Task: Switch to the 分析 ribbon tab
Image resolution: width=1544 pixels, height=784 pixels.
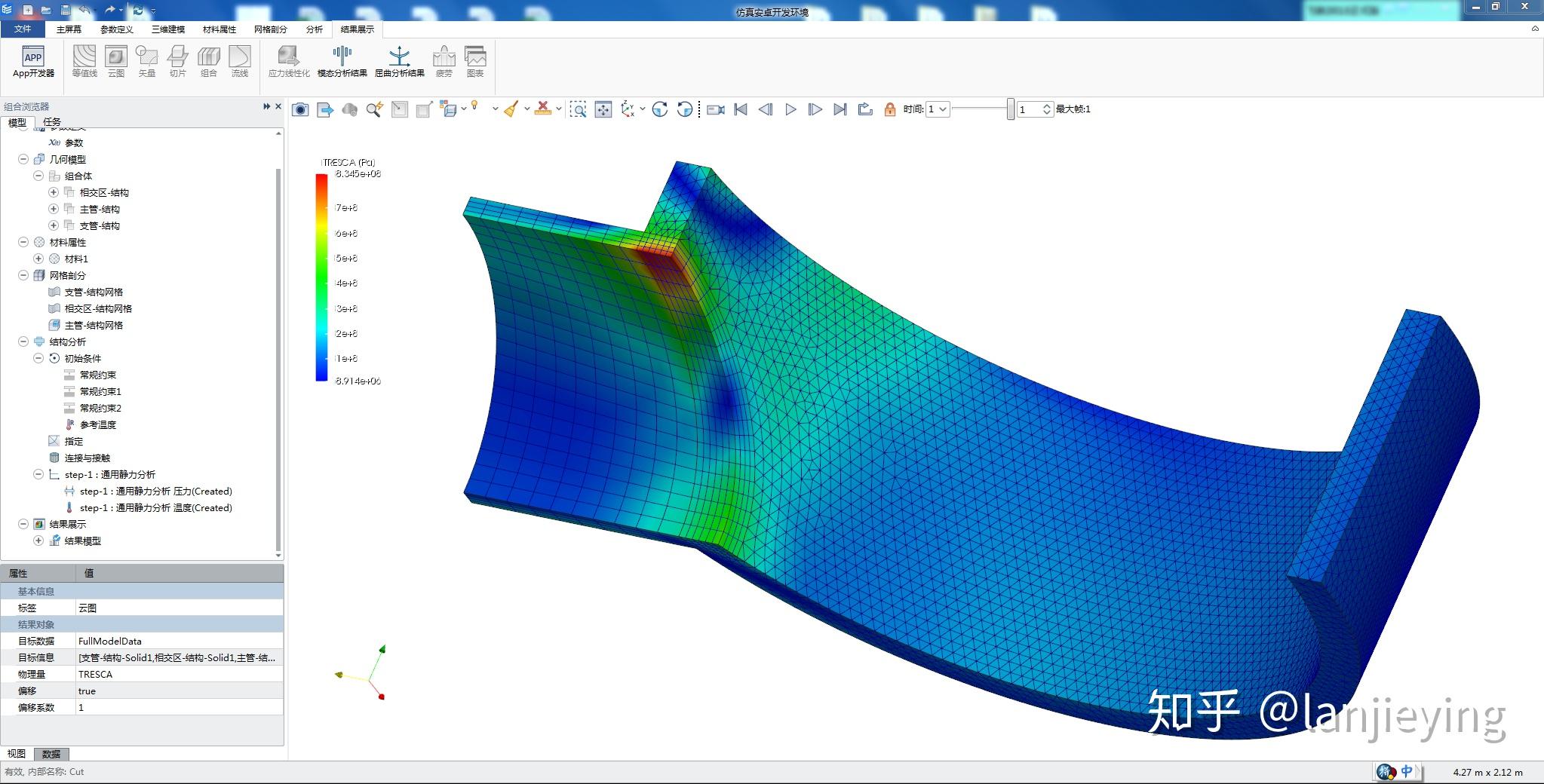Action: 316,29
